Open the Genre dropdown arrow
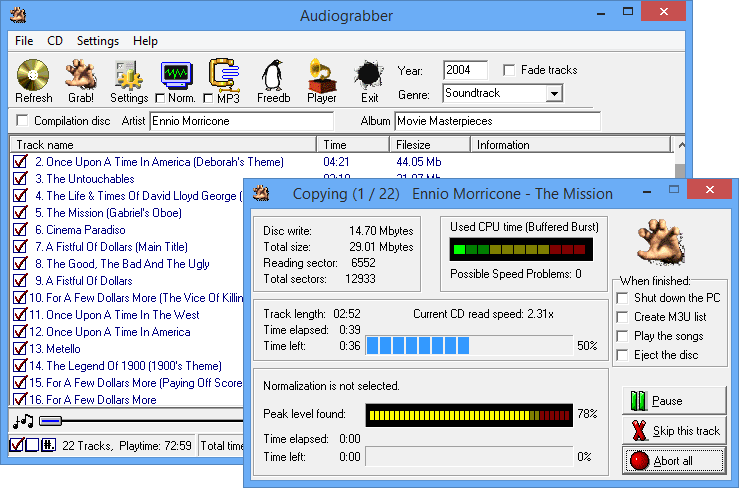 pos(554,93)
